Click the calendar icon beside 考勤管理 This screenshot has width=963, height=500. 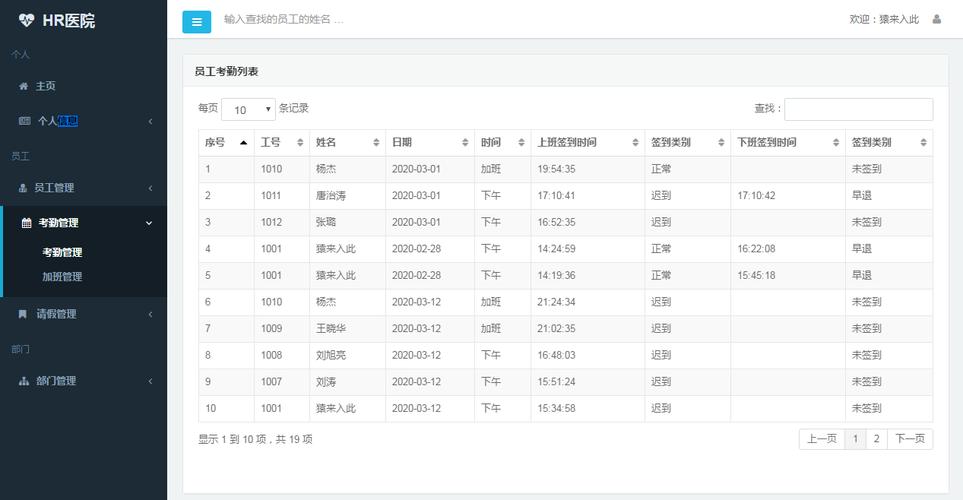point(26,223)
